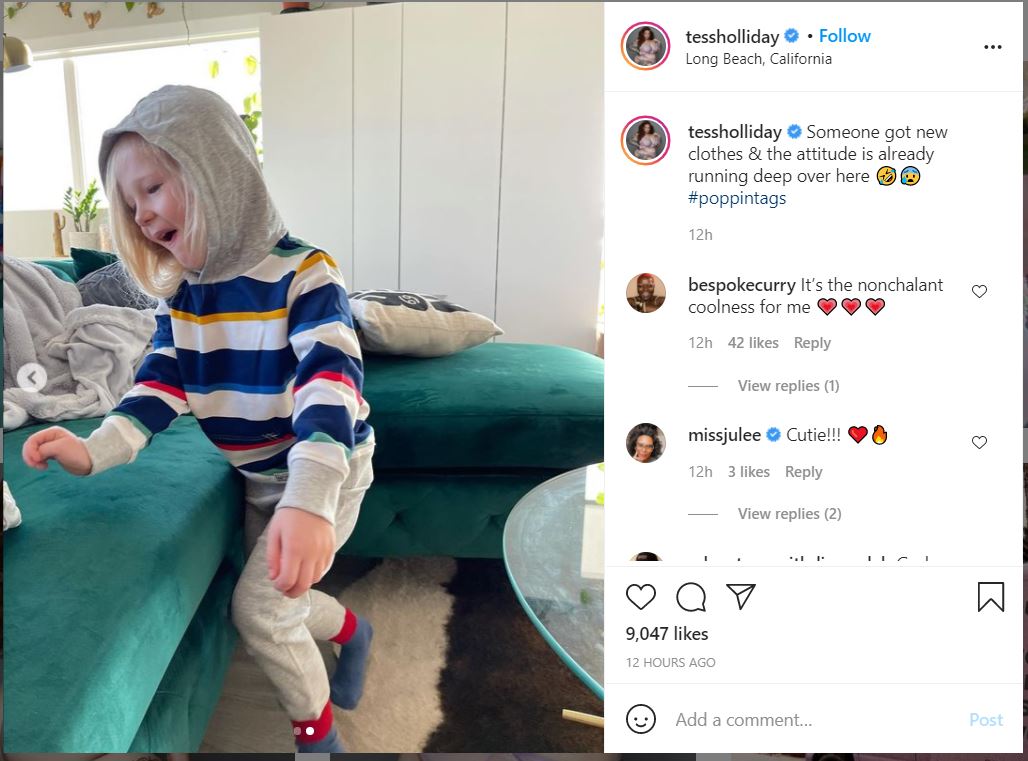Like missjulee's comment heart
The width and height of the screenshot is (1028, 761).
(x=979, y=442)
